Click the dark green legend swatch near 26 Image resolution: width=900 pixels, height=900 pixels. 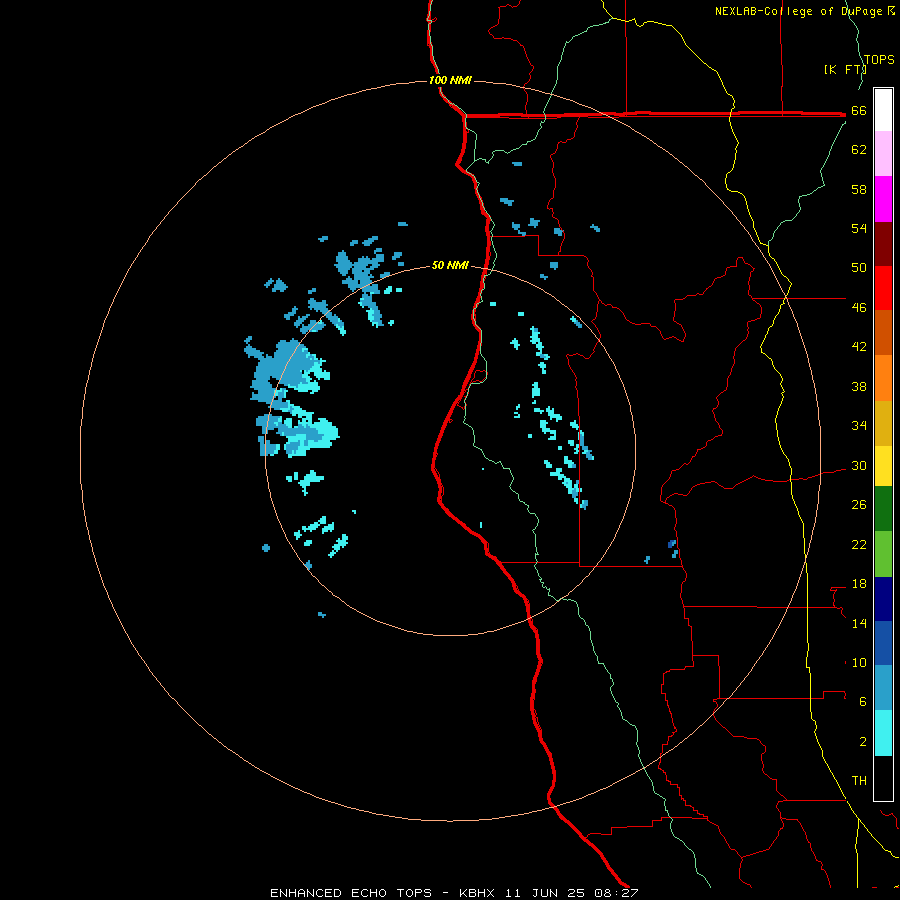tap(883, 509)
